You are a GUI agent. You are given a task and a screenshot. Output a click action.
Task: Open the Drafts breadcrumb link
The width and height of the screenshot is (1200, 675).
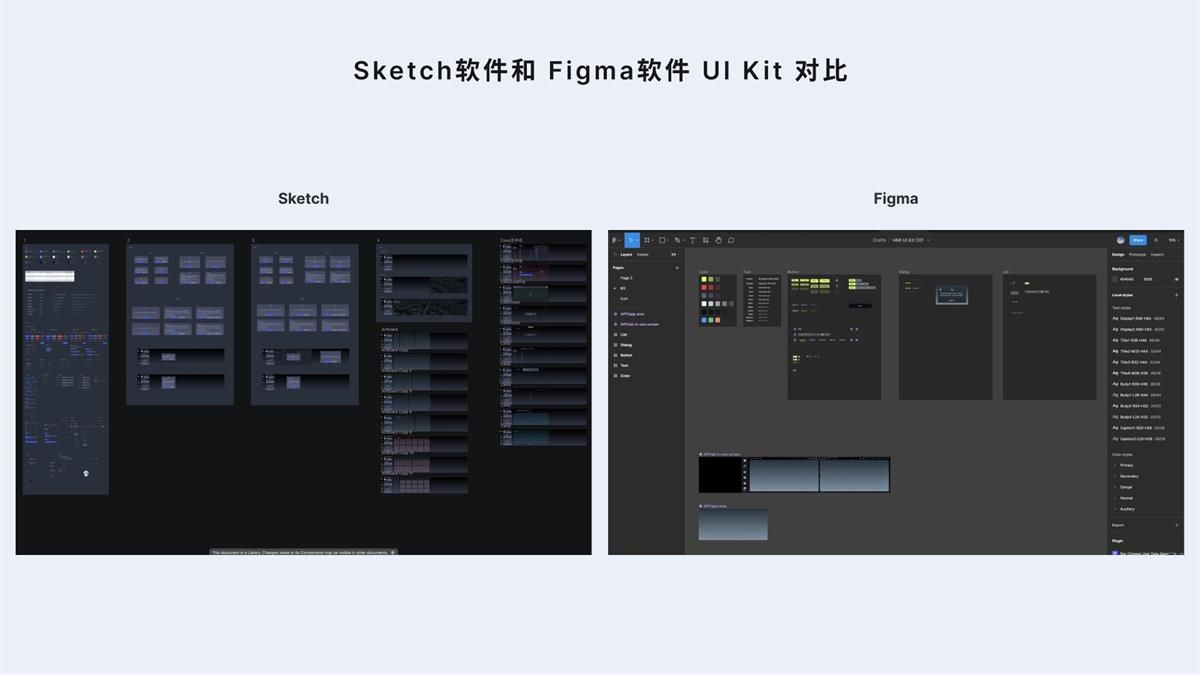(x=879, y=240)
